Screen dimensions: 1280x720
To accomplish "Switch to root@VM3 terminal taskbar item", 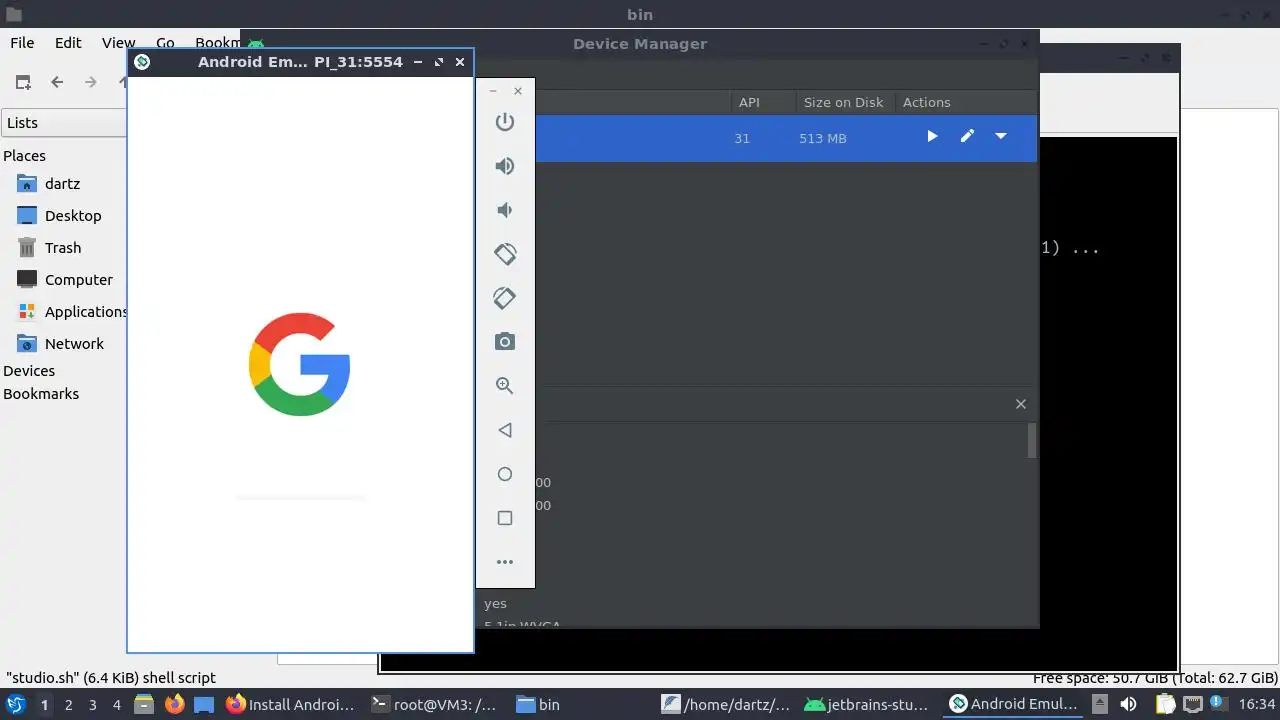I will click(x=433, y=704).
